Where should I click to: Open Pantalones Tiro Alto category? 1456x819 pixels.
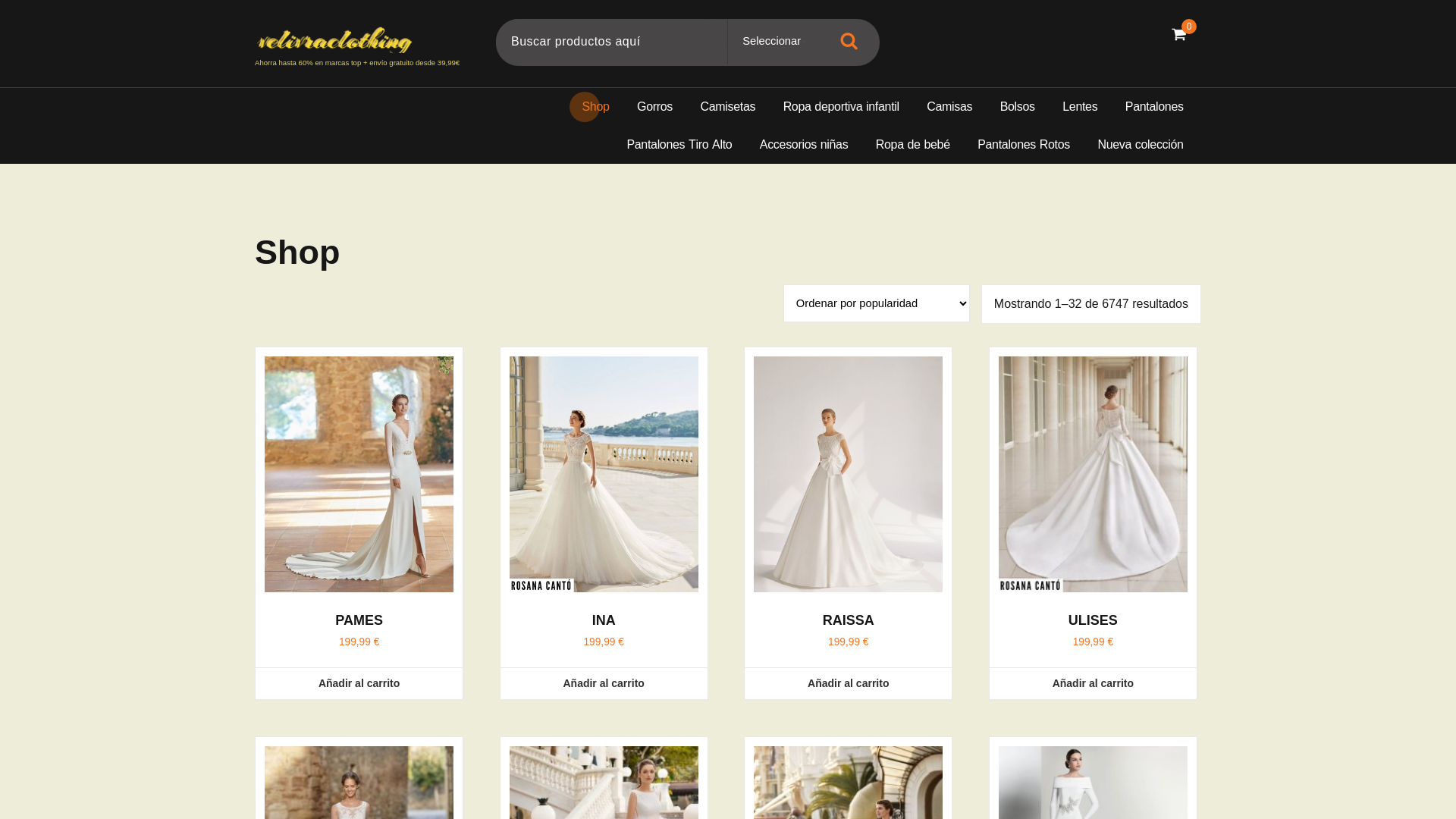(x=679, y=145)
